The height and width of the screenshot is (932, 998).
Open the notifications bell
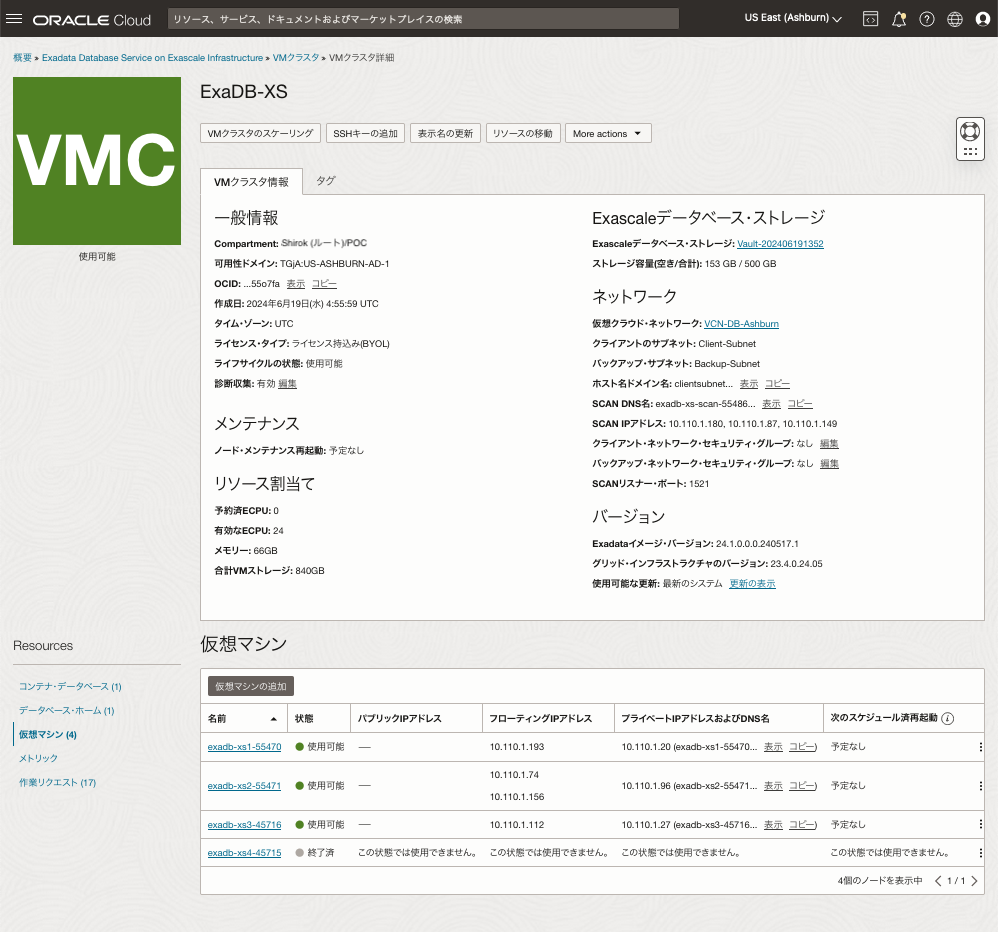[898, 18]
